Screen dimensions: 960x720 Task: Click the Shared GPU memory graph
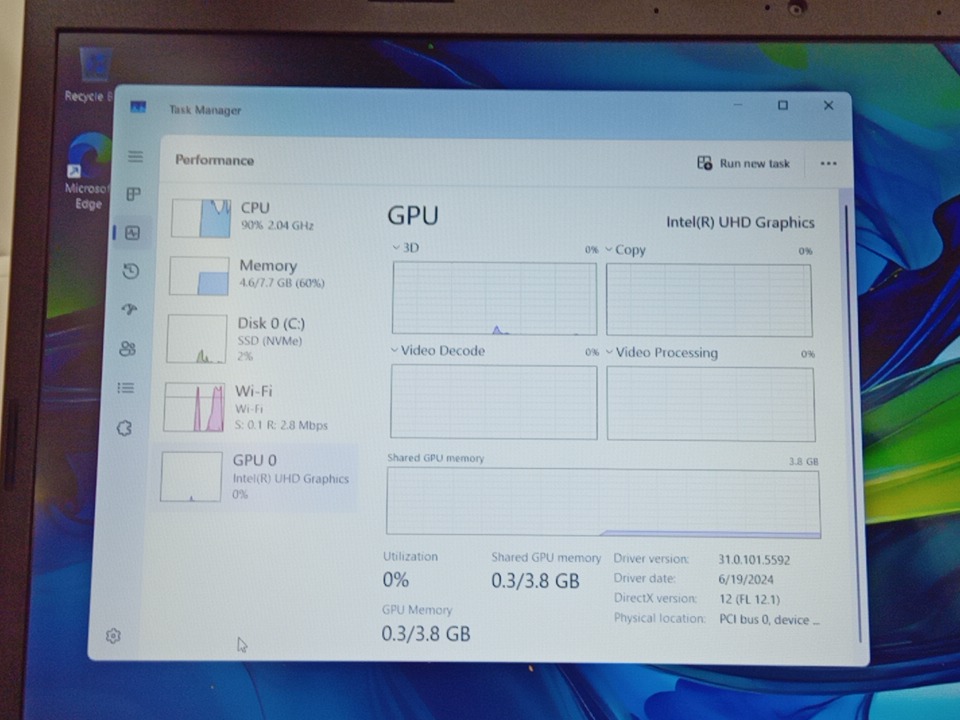point(603,503)
